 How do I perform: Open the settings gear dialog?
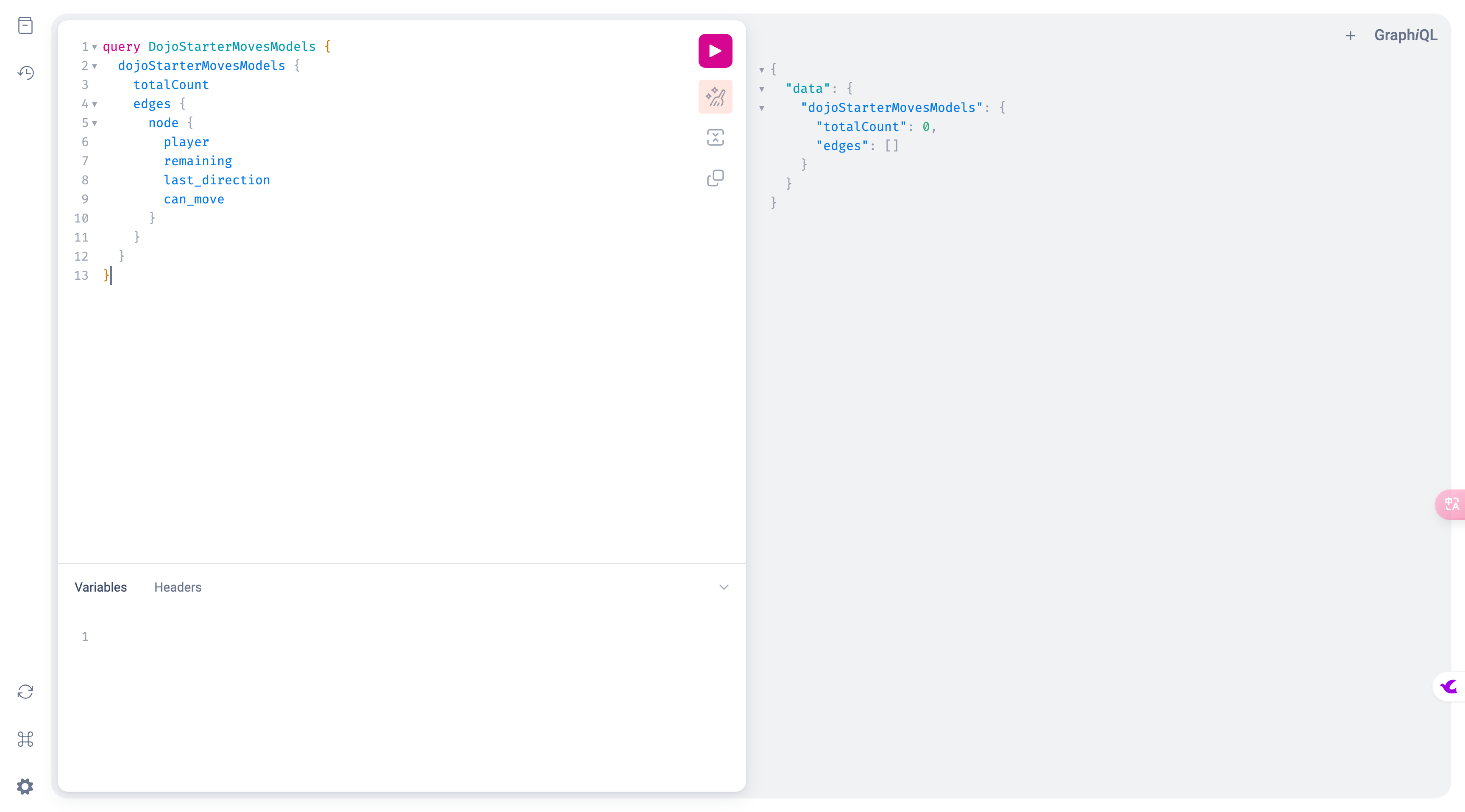coord(25,787)
